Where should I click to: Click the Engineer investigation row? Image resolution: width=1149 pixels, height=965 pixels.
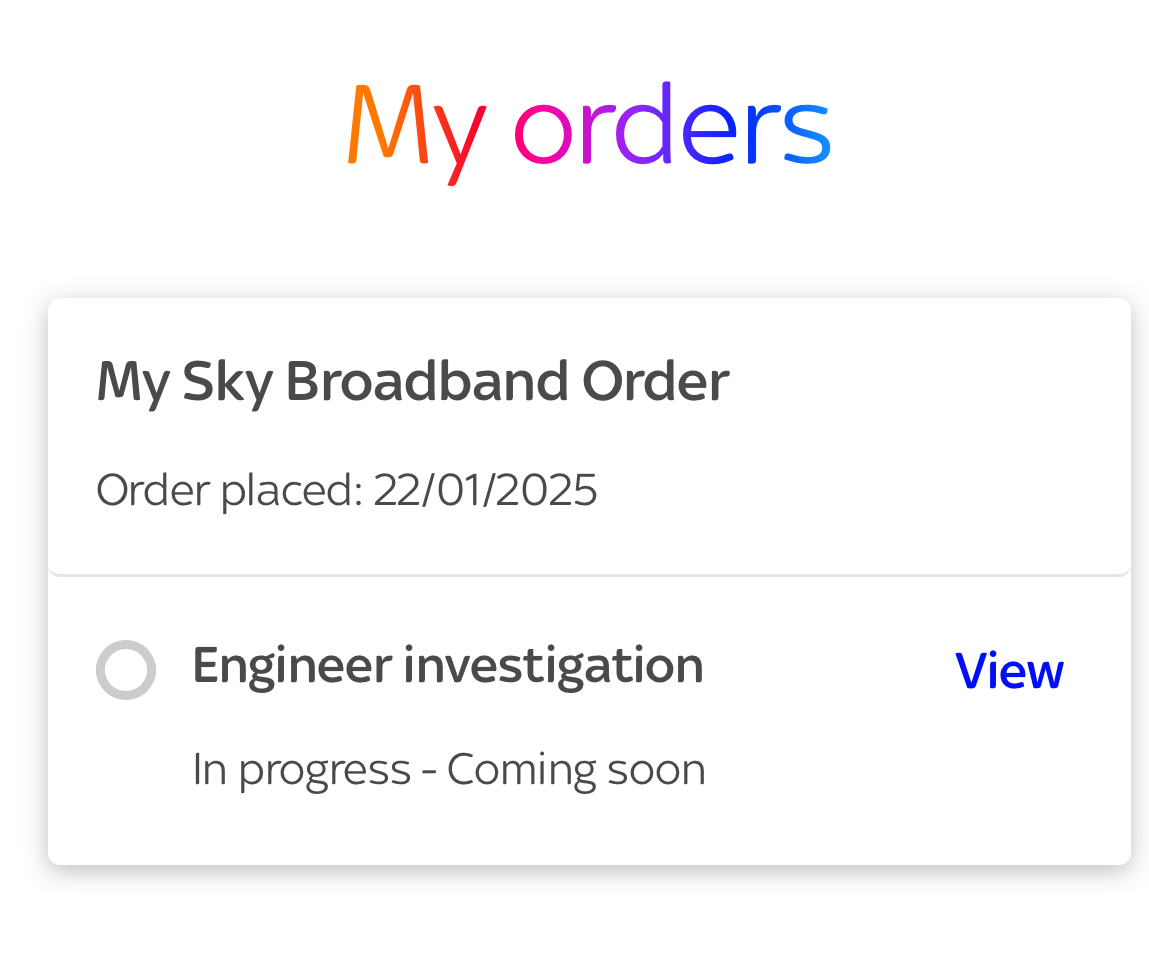coord(500,669)
